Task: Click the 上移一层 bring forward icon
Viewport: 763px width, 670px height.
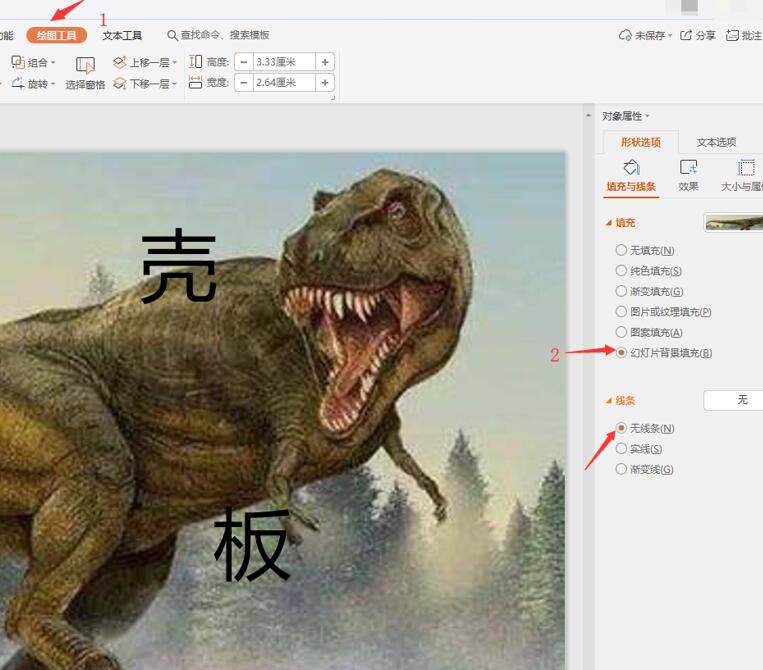Action: (119, 62)
